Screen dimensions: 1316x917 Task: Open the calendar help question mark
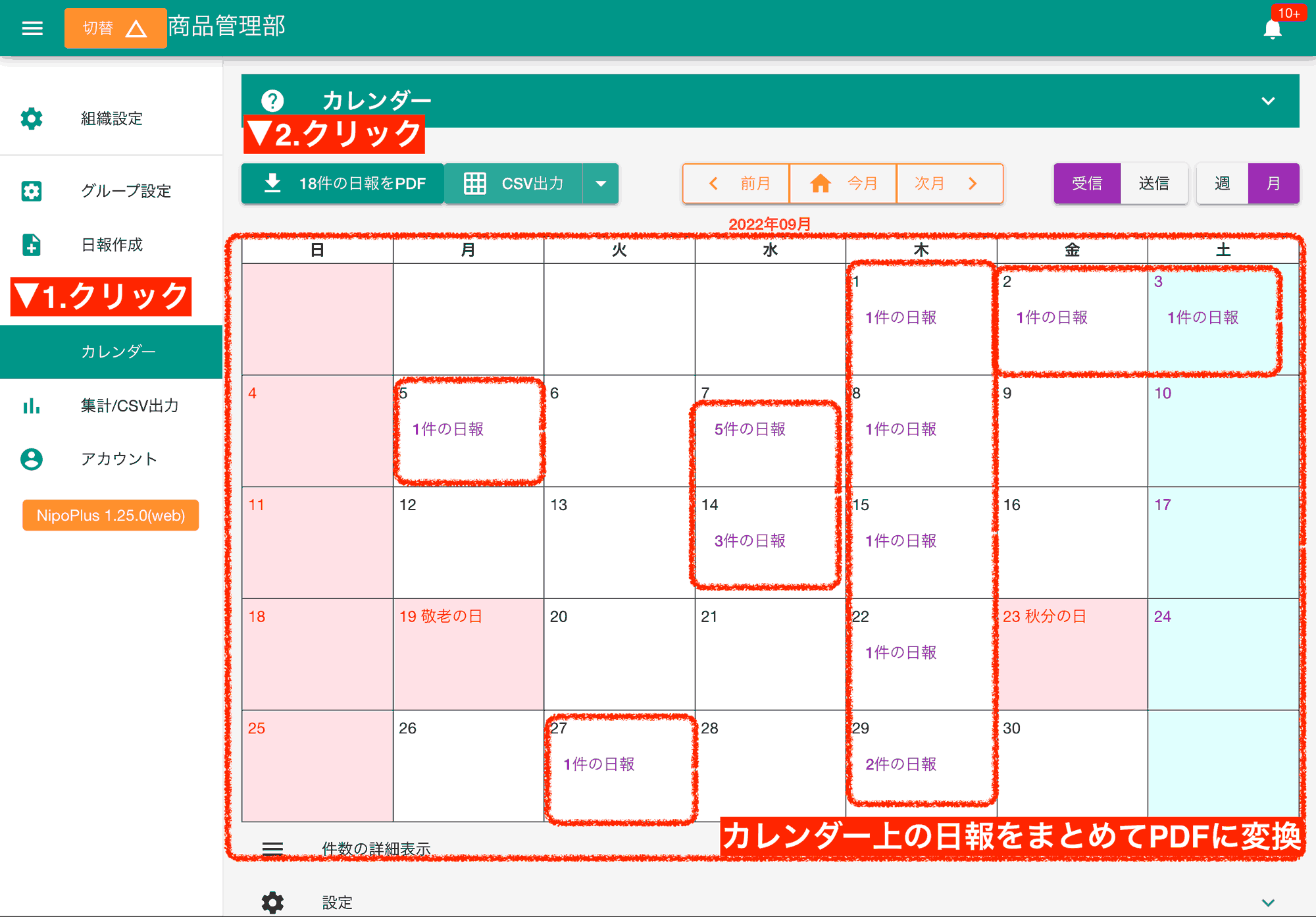[272, 100]
